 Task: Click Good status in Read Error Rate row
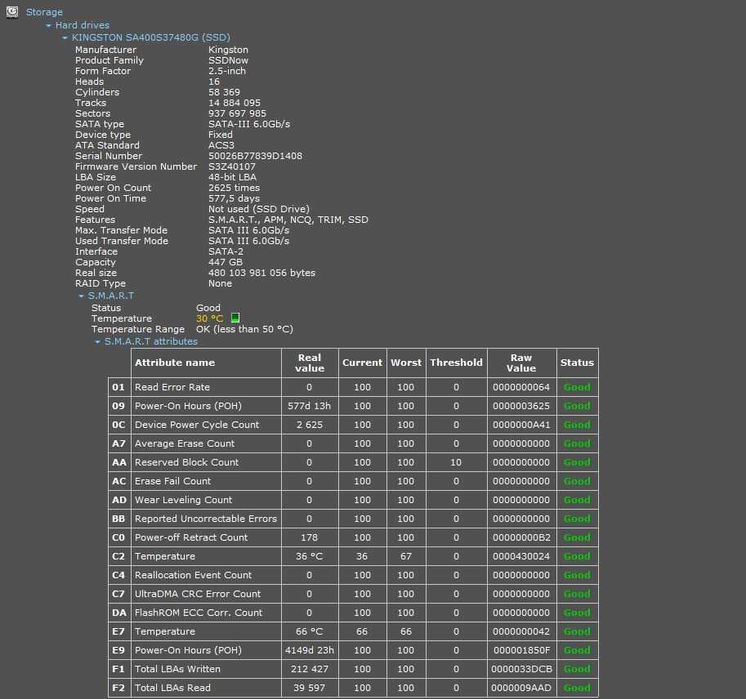tap(577, 387)
